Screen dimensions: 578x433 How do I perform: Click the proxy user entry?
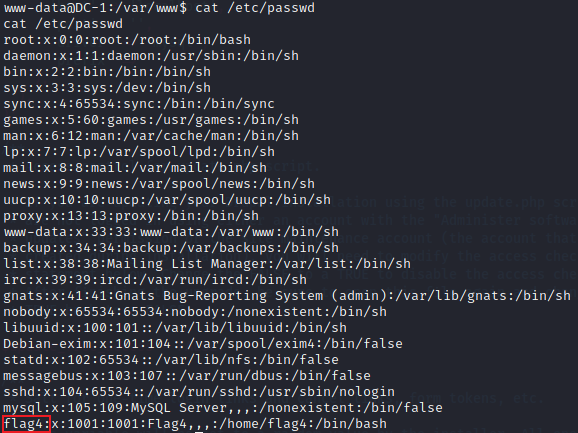[x=131, y=216]
